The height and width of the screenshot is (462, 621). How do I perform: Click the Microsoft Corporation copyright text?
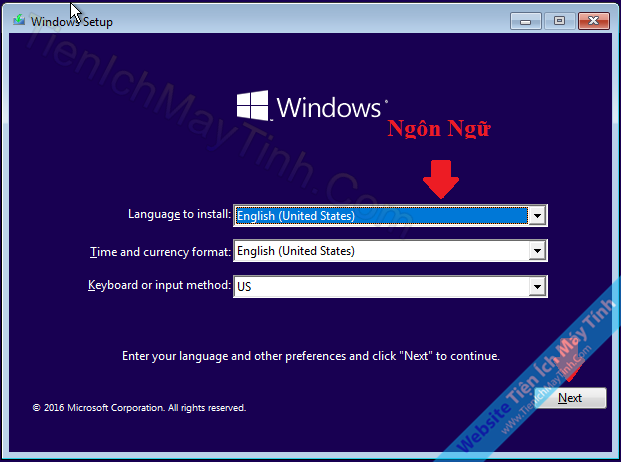click(x=139, y=407)
